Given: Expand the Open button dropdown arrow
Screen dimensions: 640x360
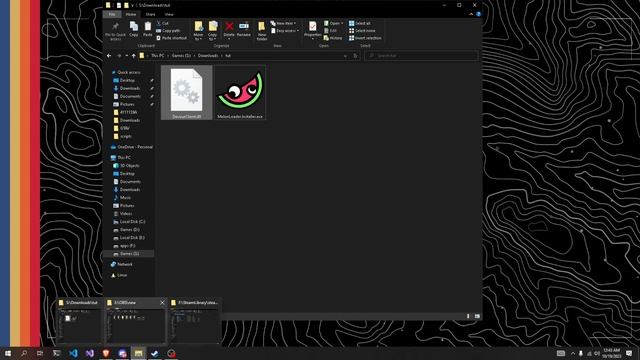Looking at the screenshot, I should (x=342, y=23).
